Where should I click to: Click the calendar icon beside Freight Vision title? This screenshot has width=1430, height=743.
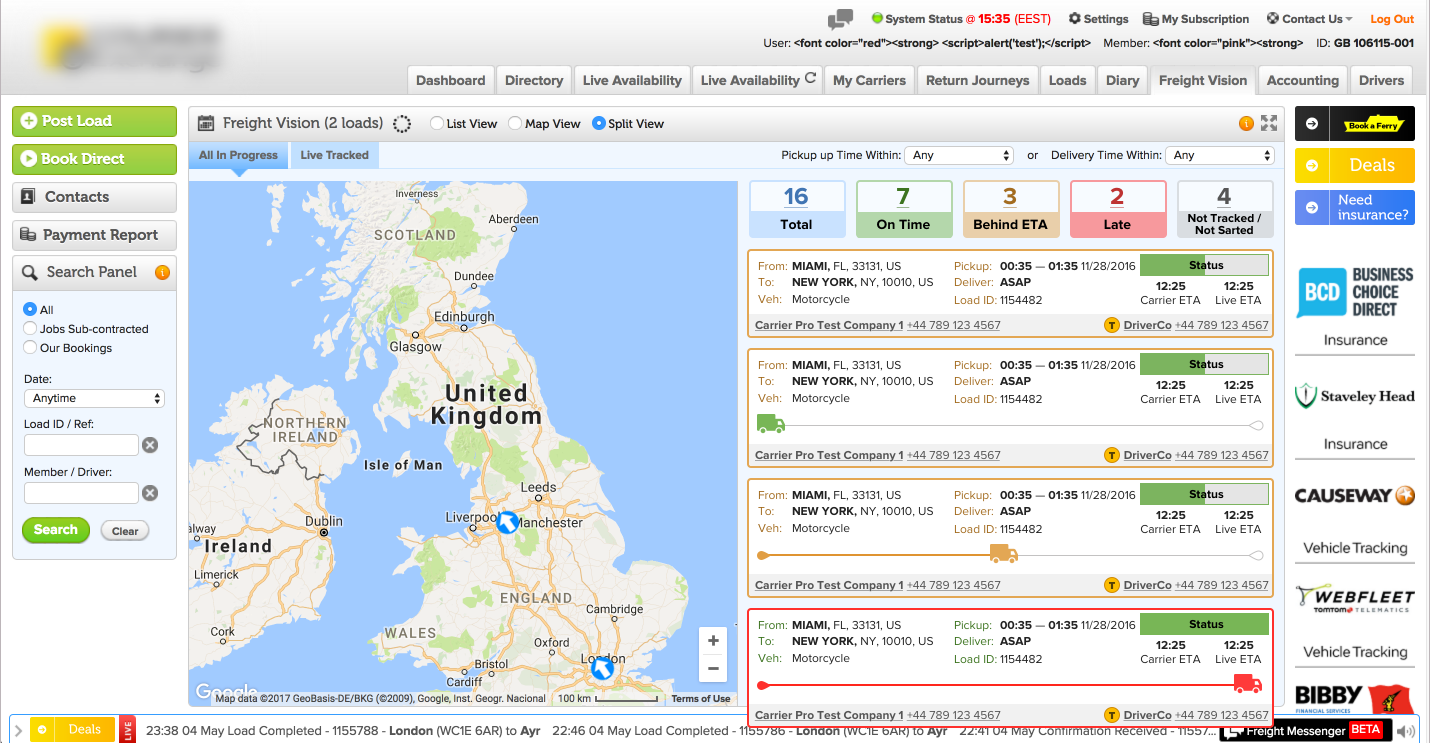[206, 124]
